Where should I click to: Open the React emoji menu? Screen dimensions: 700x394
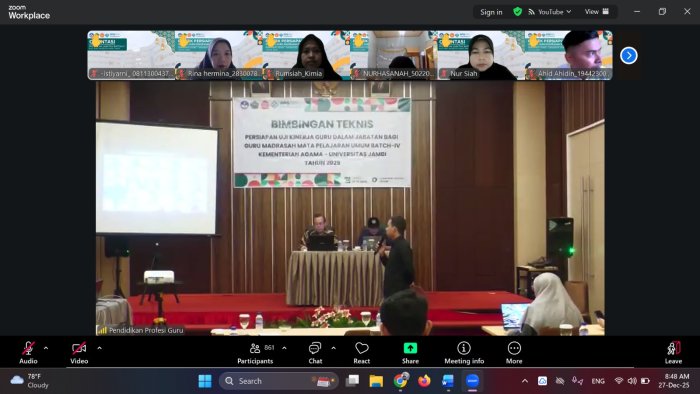point(362,353)
